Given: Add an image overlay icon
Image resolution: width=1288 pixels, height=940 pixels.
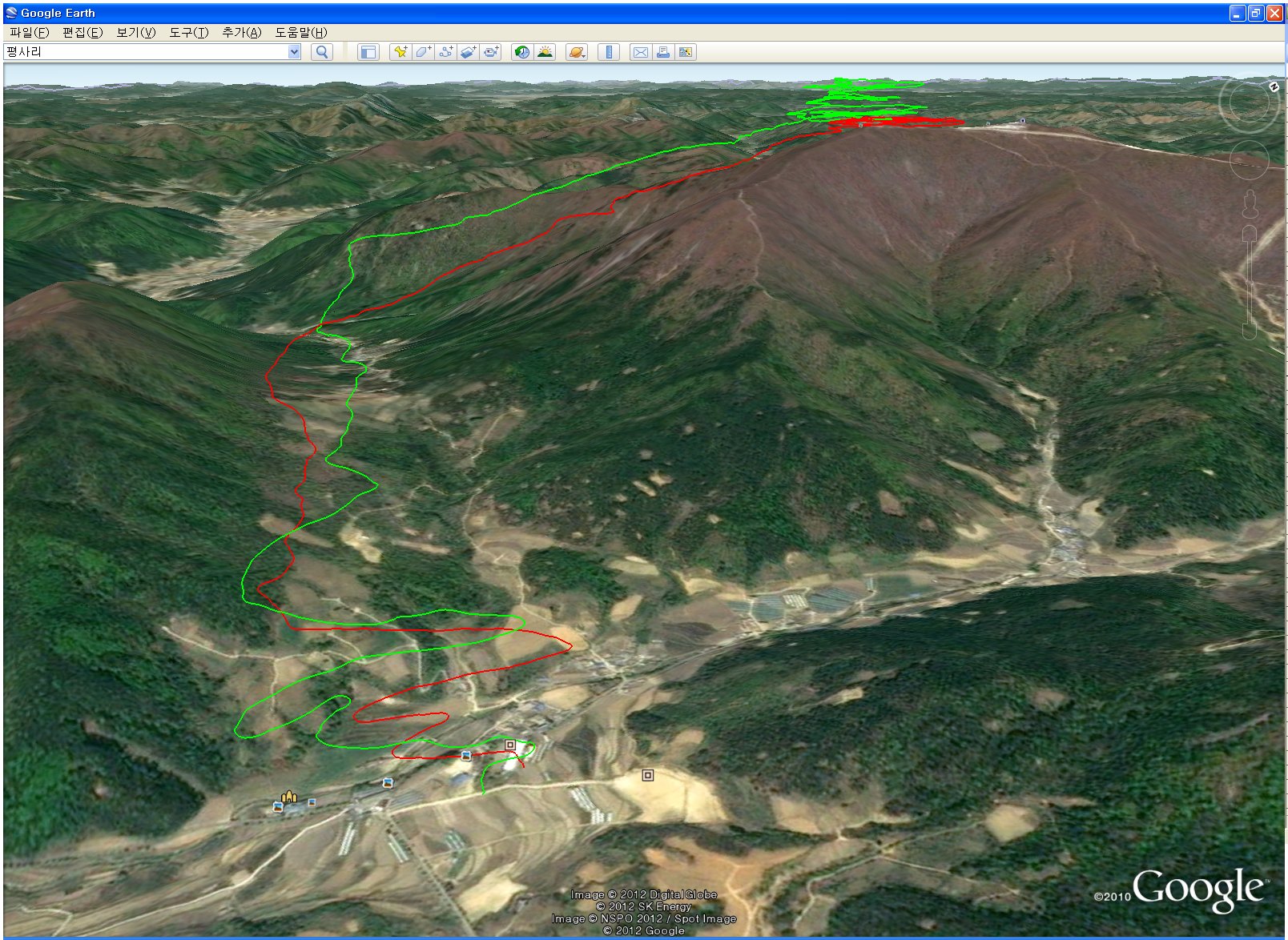Looking at the screenshot, I should tap(469, 52).
